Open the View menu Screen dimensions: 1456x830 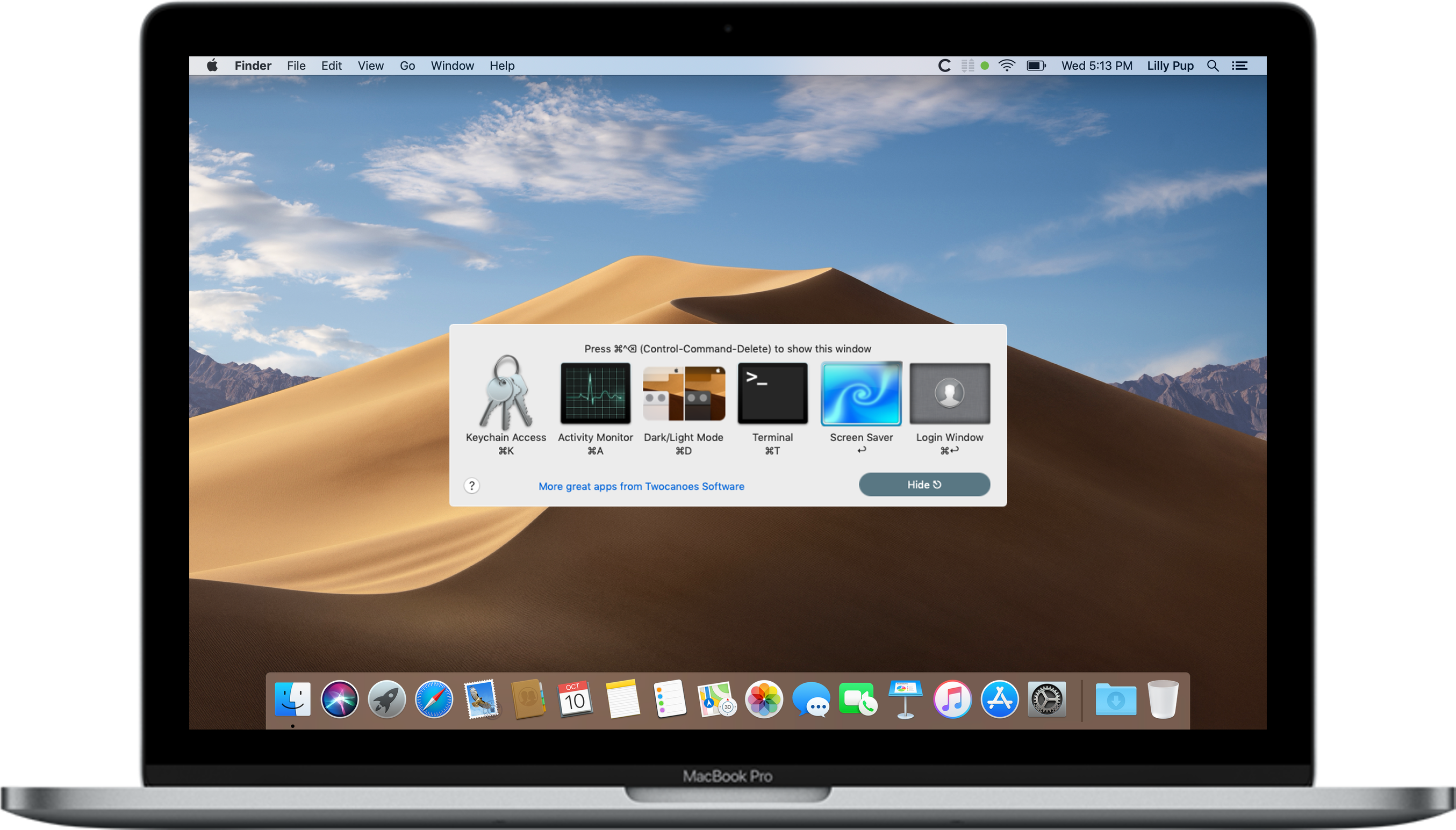tap(371, 66)
